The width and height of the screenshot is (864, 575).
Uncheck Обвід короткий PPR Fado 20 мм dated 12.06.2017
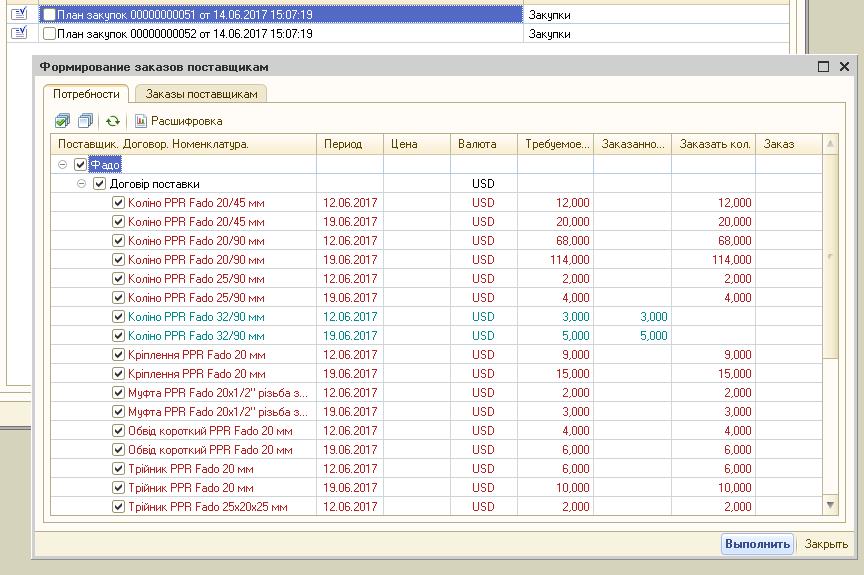coord(118,431)
